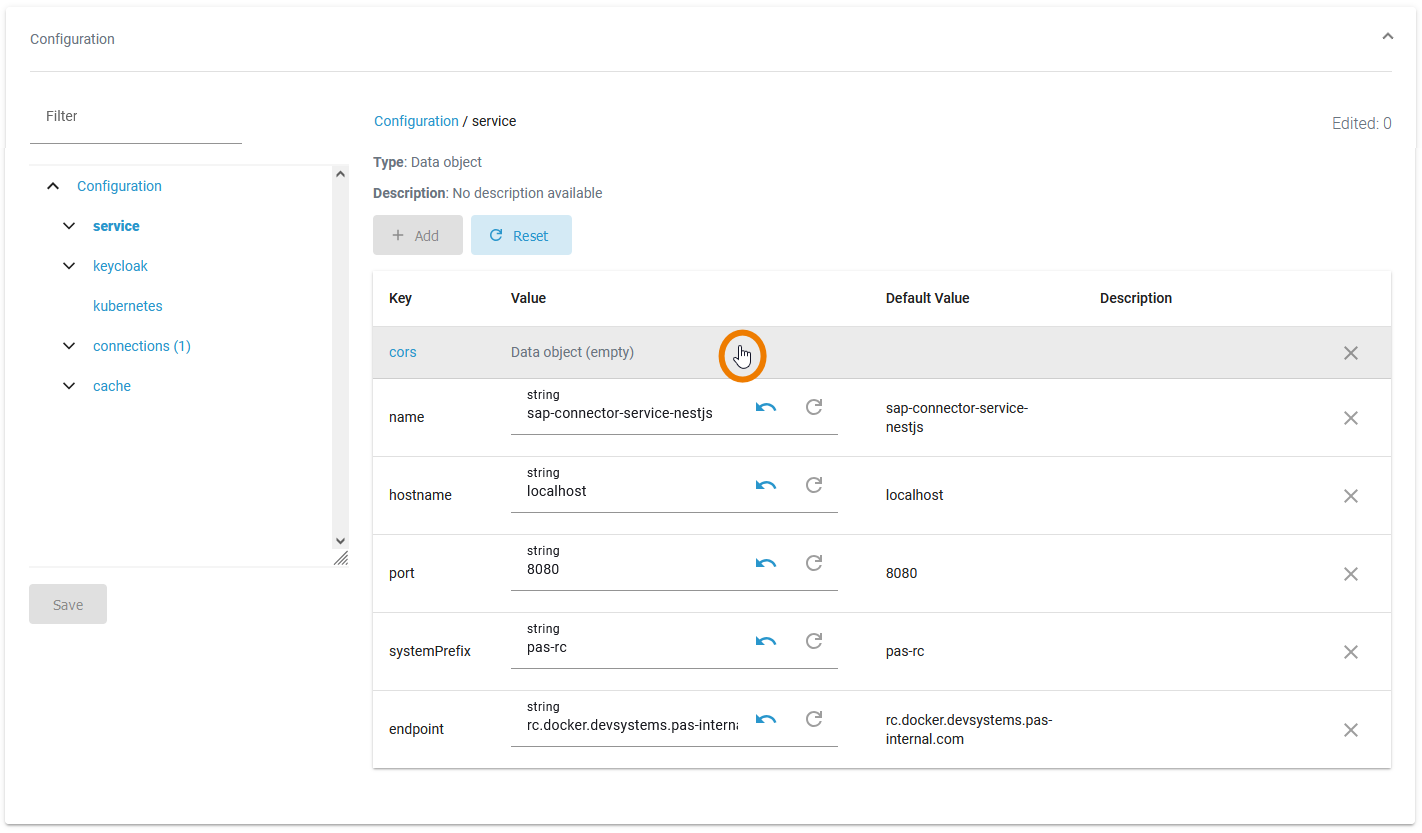Click reset-to-default icon in hostname row
Viewport: 1422px width, 833px height.
pos(814,485)
